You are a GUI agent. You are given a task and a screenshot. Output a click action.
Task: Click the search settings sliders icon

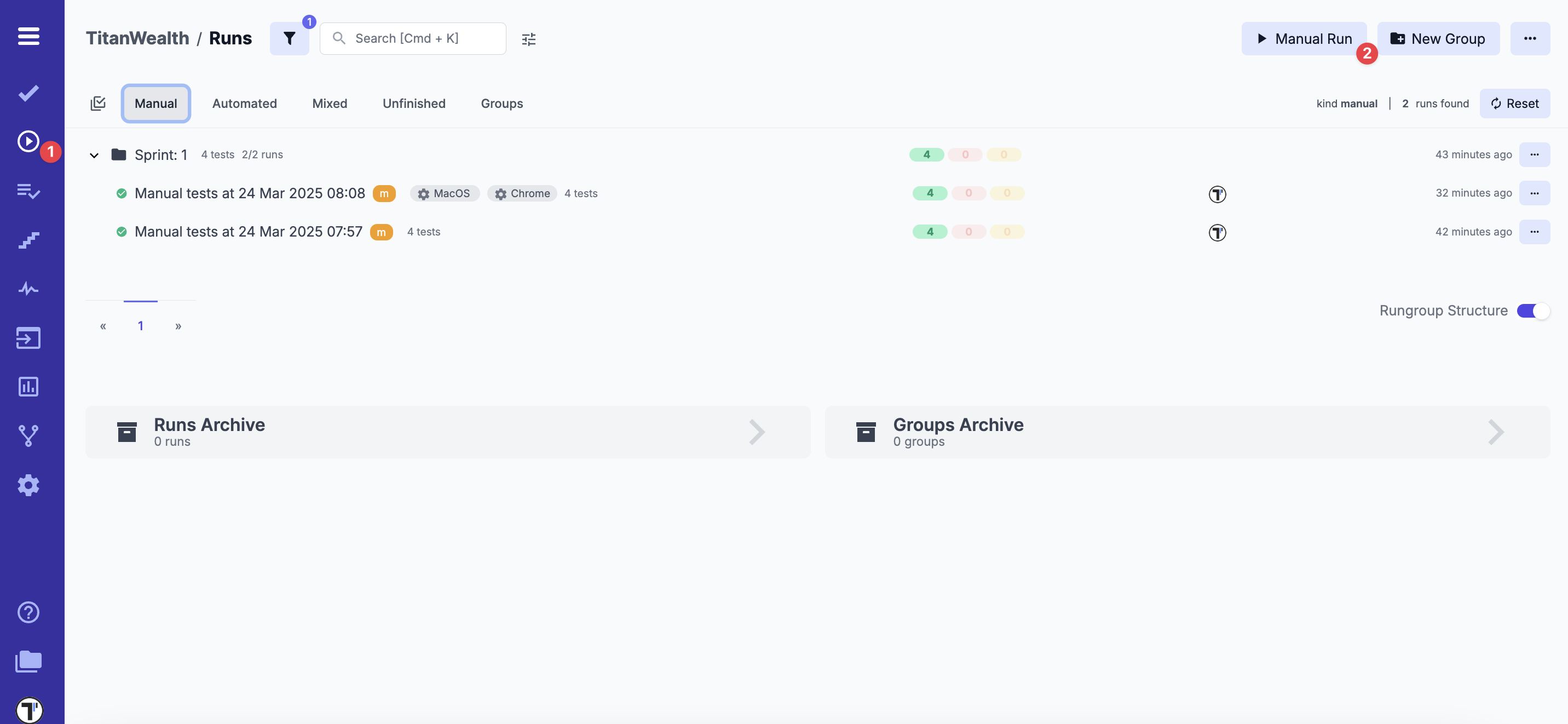tap(528, 39)
